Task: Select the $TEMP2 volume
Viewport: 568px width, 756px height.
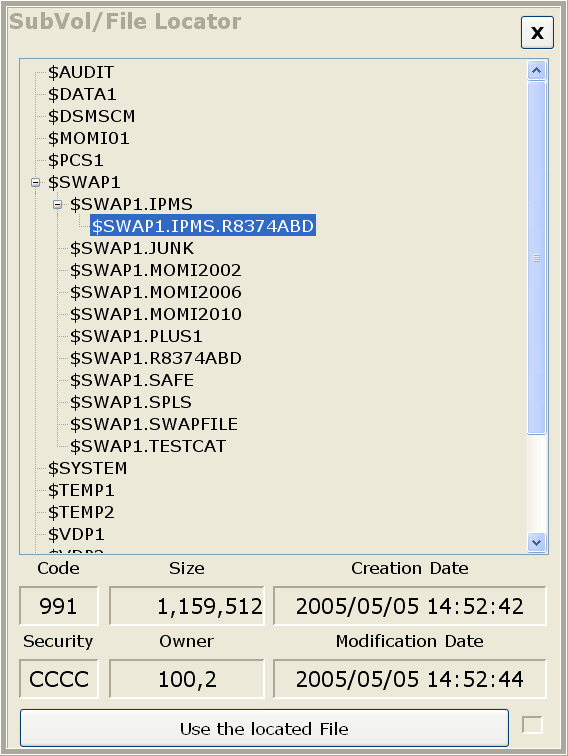Action: [81, 513]
